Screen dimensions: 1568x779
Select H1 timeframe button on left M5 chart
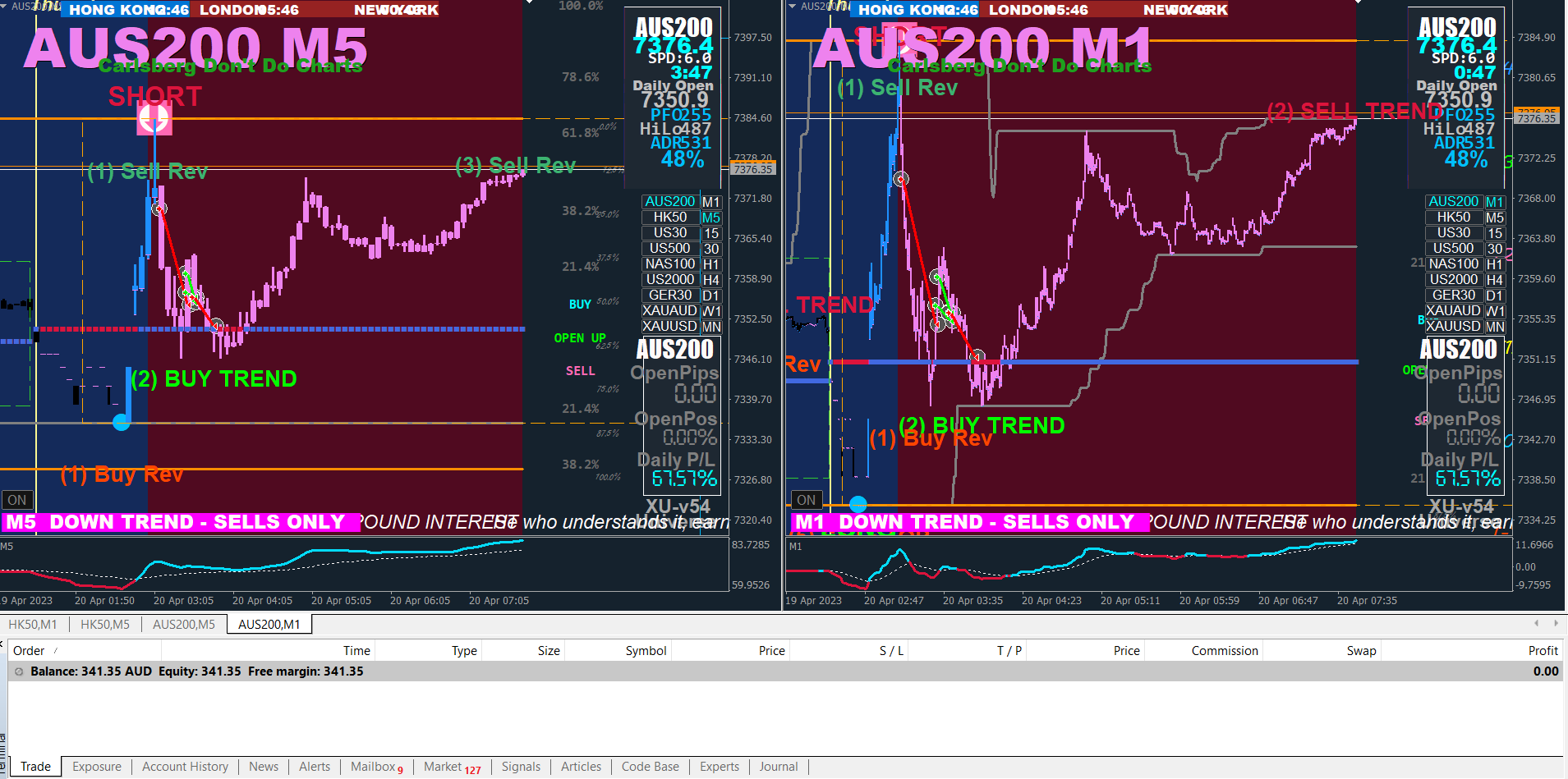tap(711, 264)
